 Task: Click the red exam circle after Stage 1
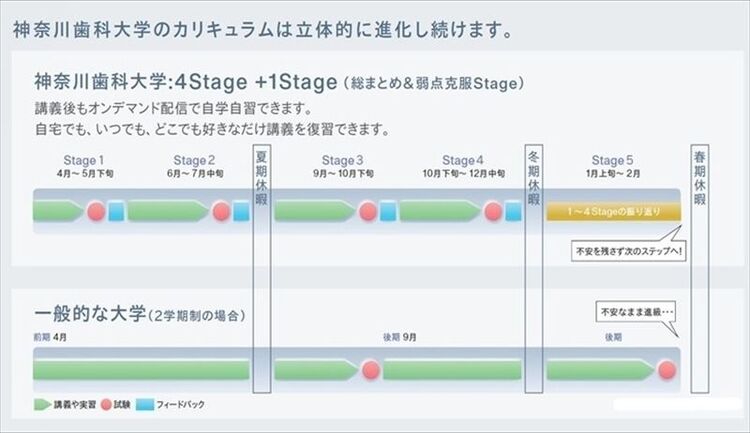(x=96, y=211)
